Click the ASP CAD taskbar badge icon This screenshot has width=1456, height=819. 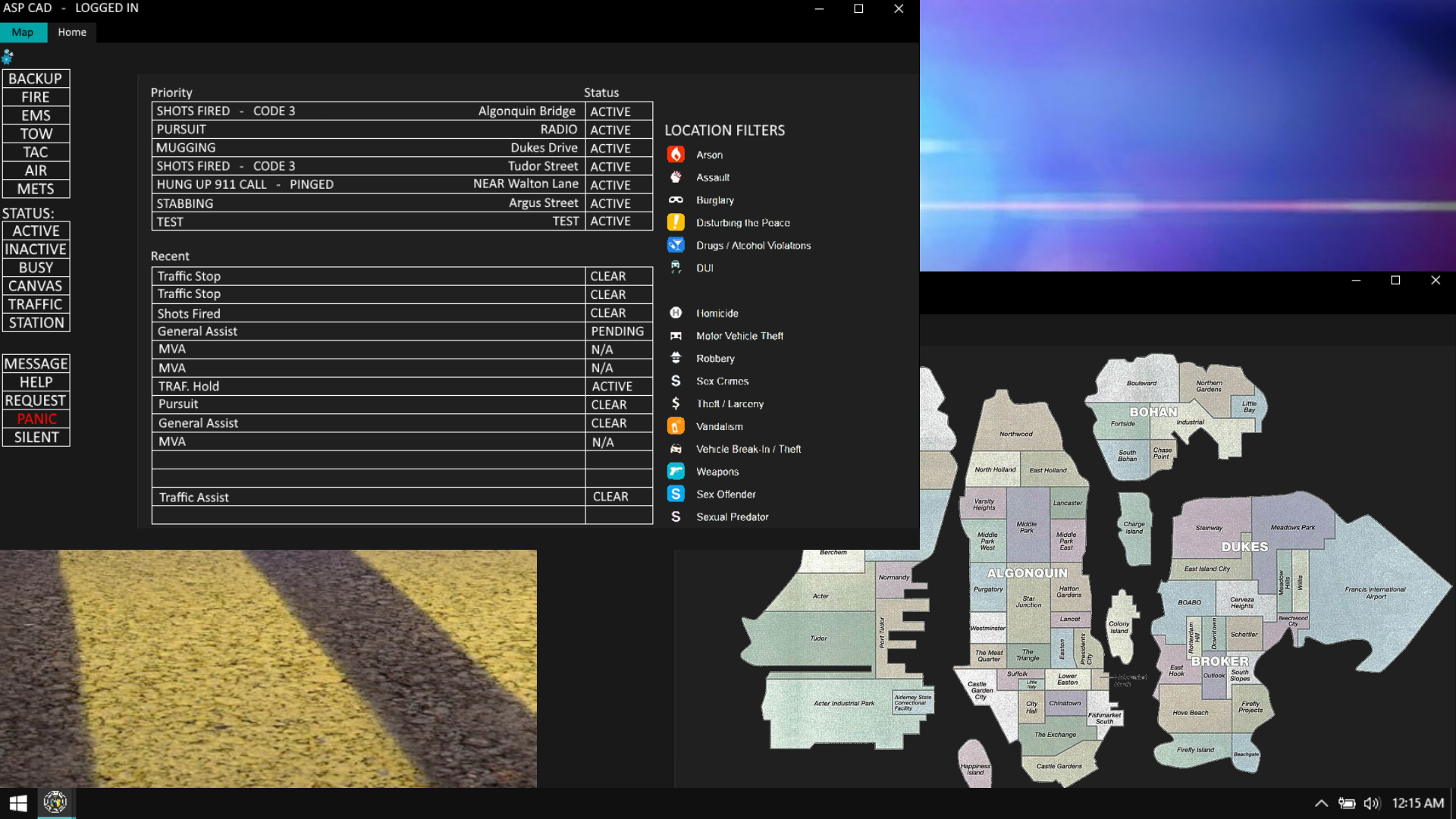click(55, 802)
